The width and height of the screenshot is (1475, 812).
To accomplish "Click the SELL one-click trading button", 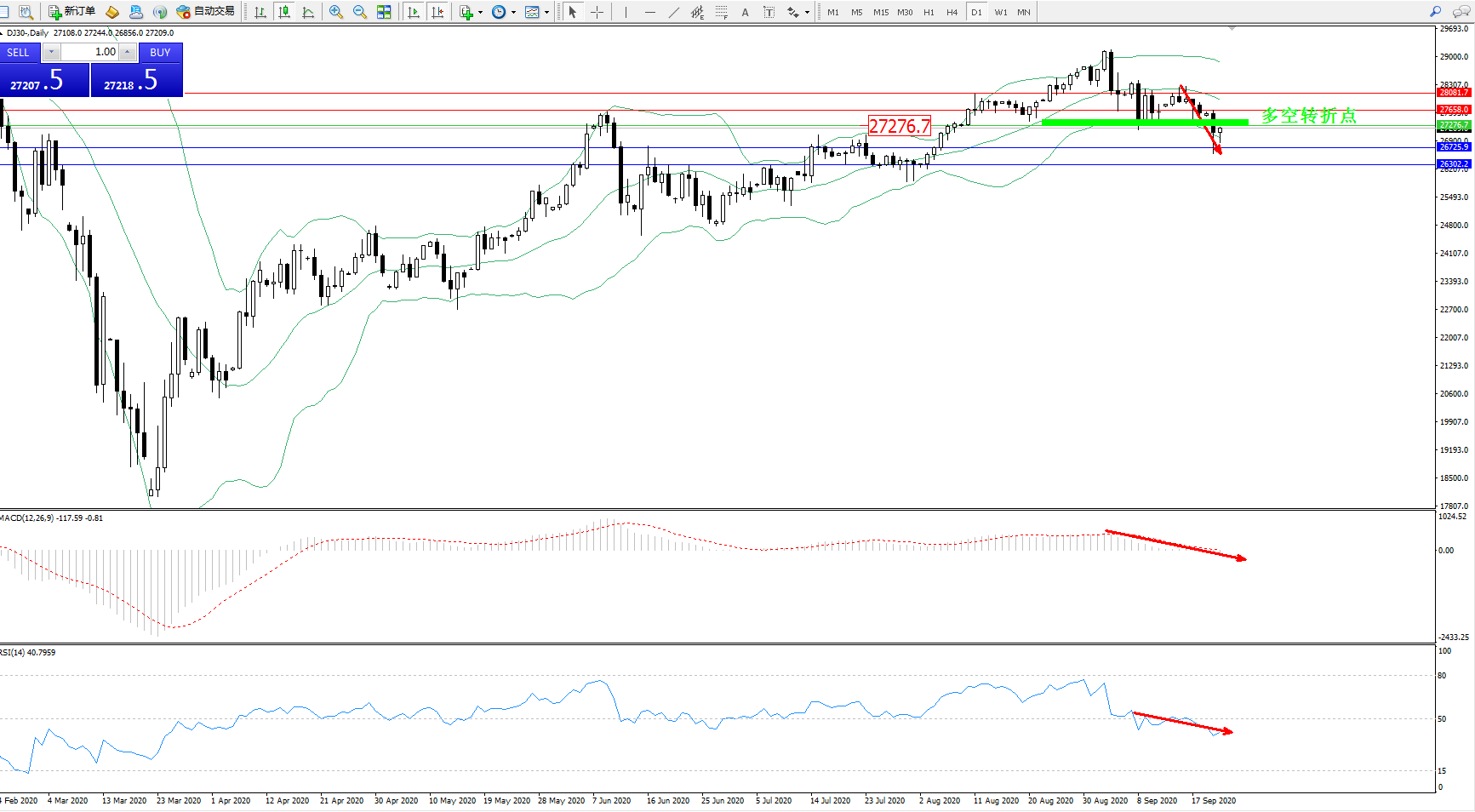I will (19, 53).
